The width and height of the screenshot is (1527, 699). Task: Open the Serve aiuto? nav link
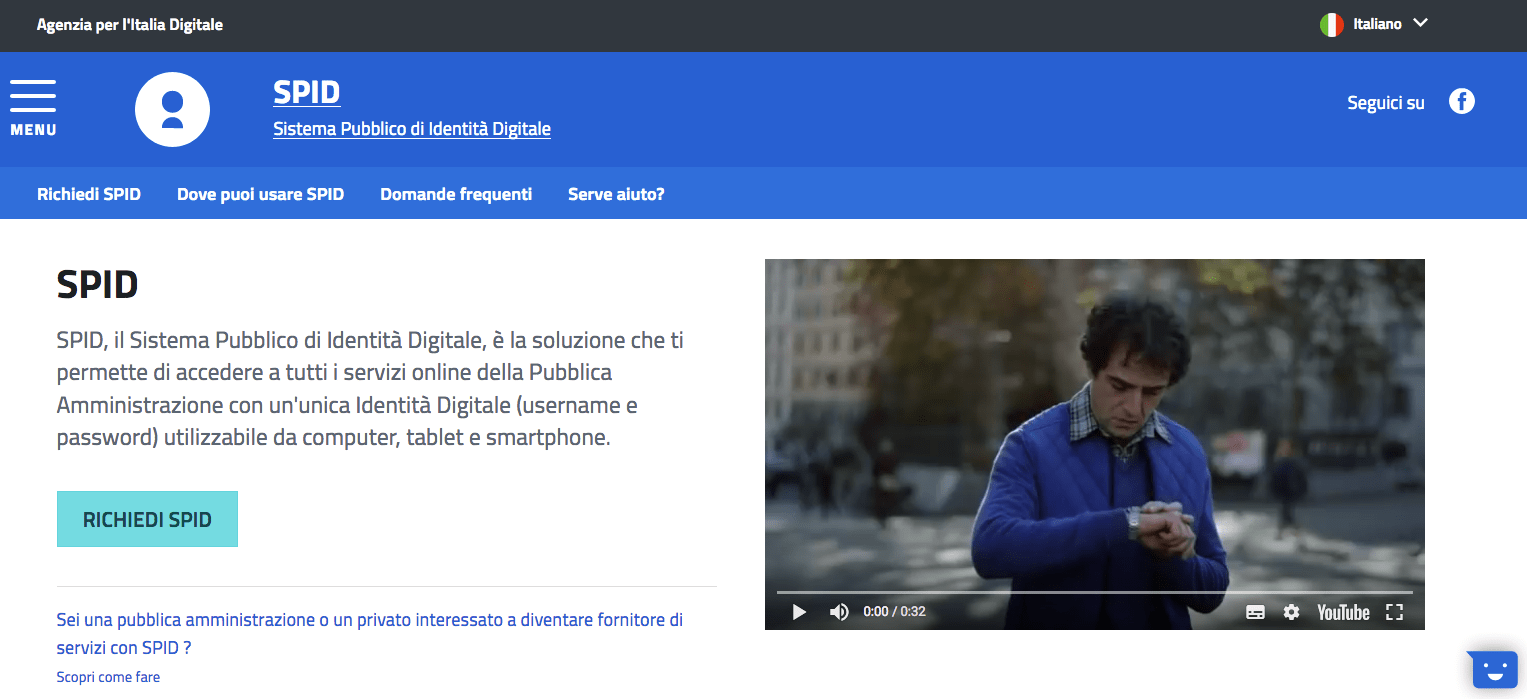pyautogui.click(x=616, y=194)
